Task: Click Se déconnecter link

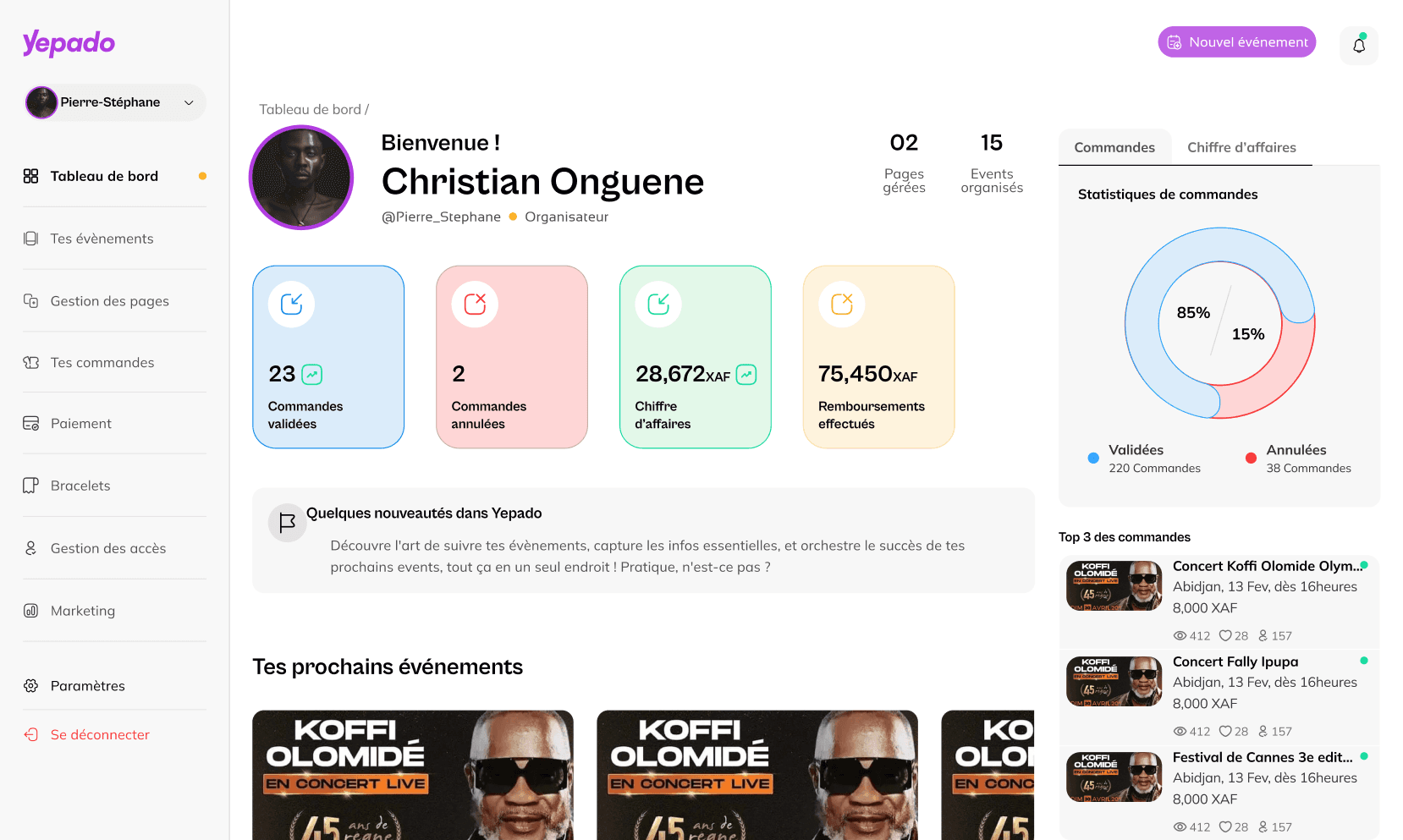Action: pyautogui.click(x=100, y=734)
